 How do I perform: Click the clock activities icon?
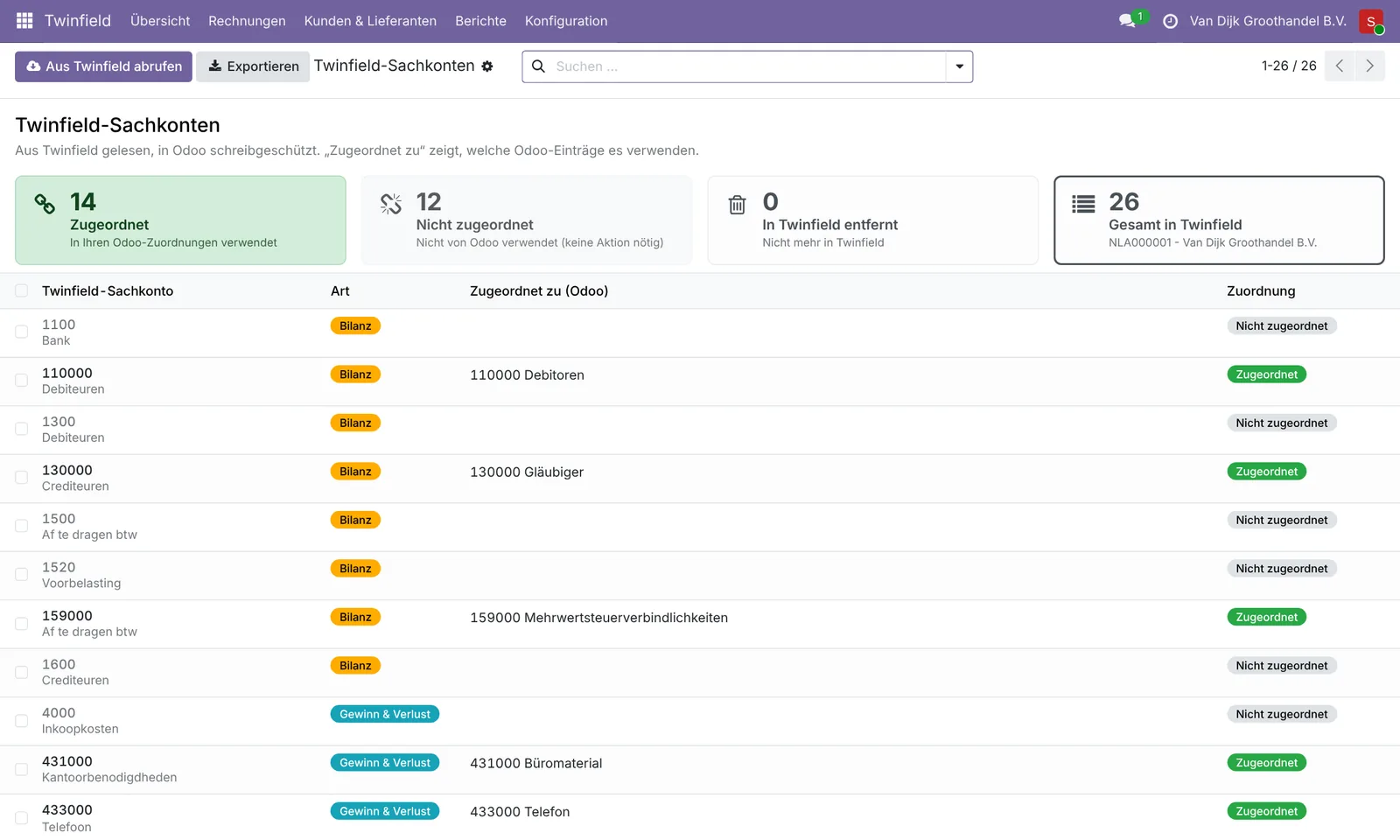[x=1170, y=21]
